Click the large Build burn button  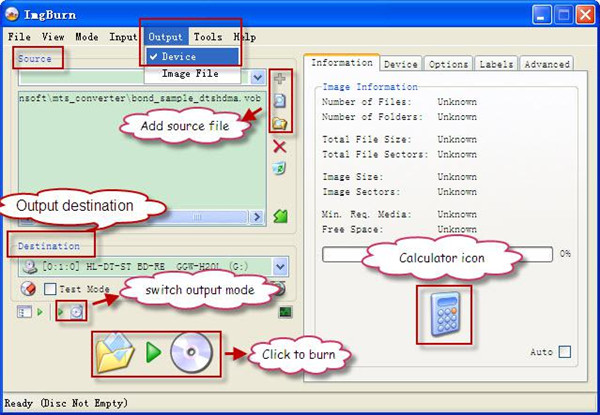[156, 353]
